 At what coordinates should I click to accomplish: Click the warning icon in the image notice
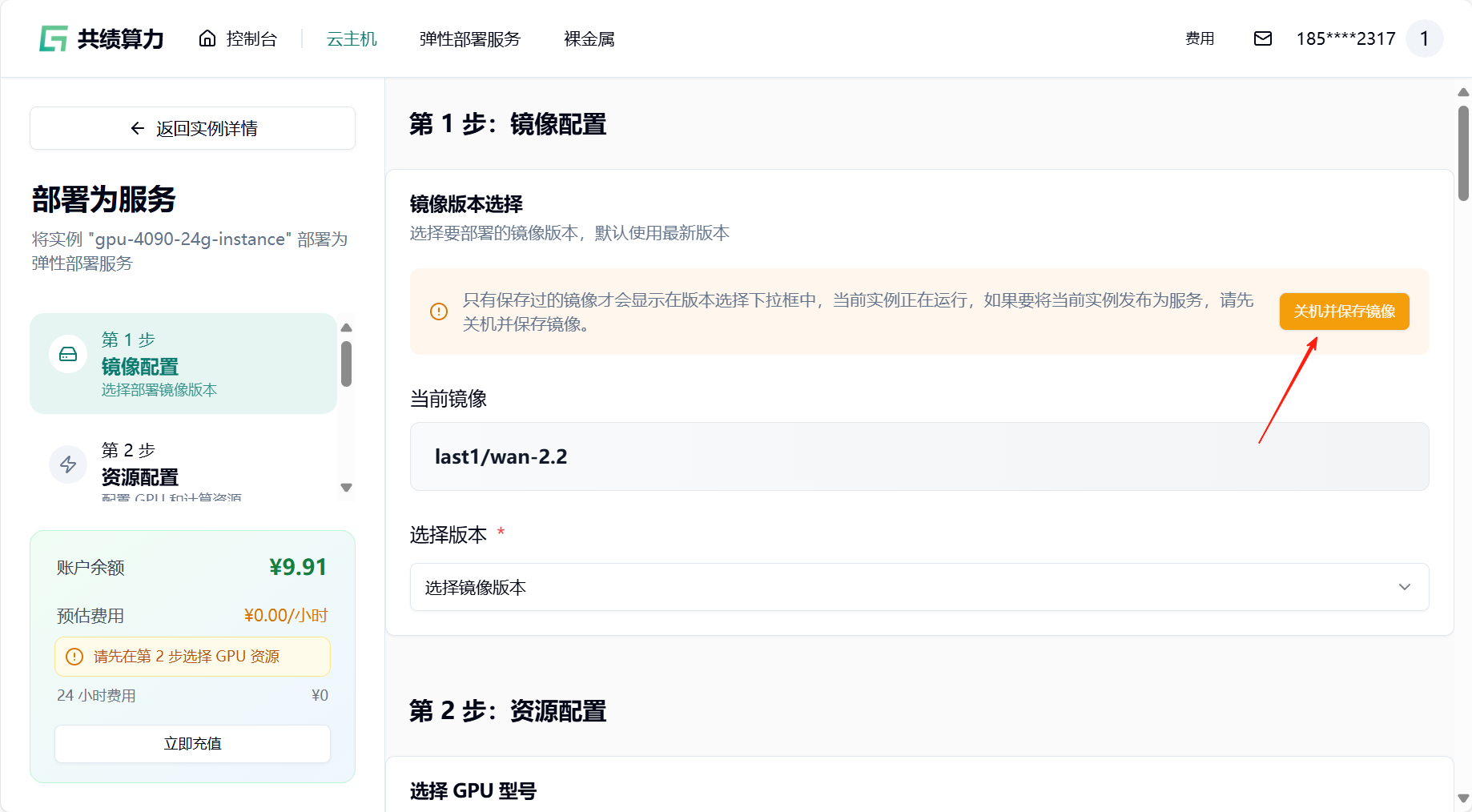coord(439,312)
